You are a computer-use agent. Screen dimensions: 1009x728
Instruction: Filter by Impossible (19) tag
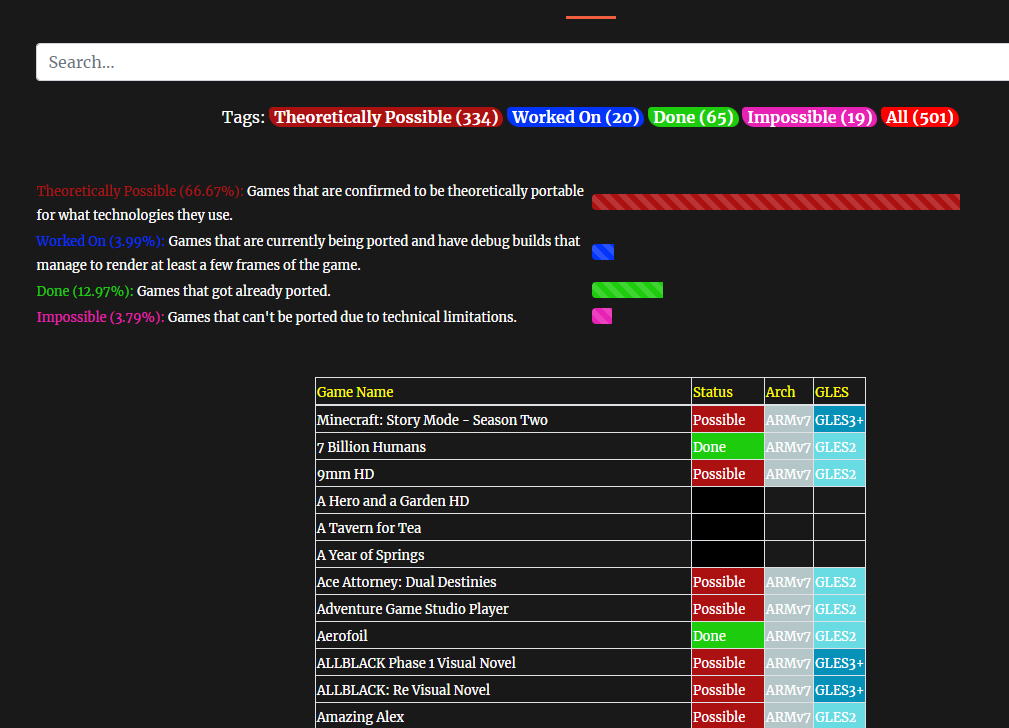click(809, 117)
